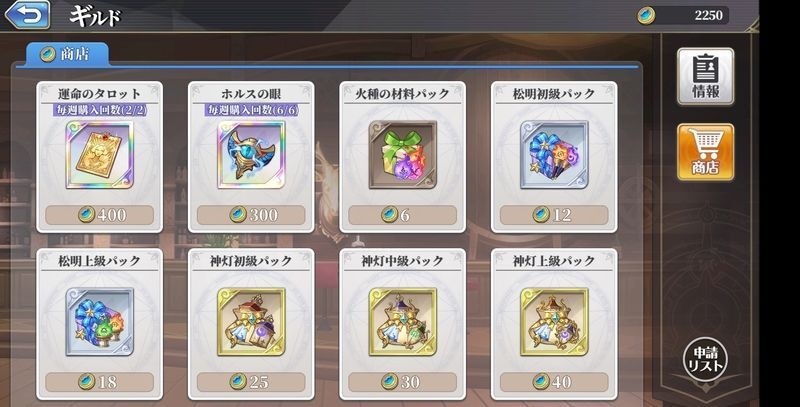Switch to the 商店 tab
Viewport: 800px width, 407px height.
click(x=67, y=54)
